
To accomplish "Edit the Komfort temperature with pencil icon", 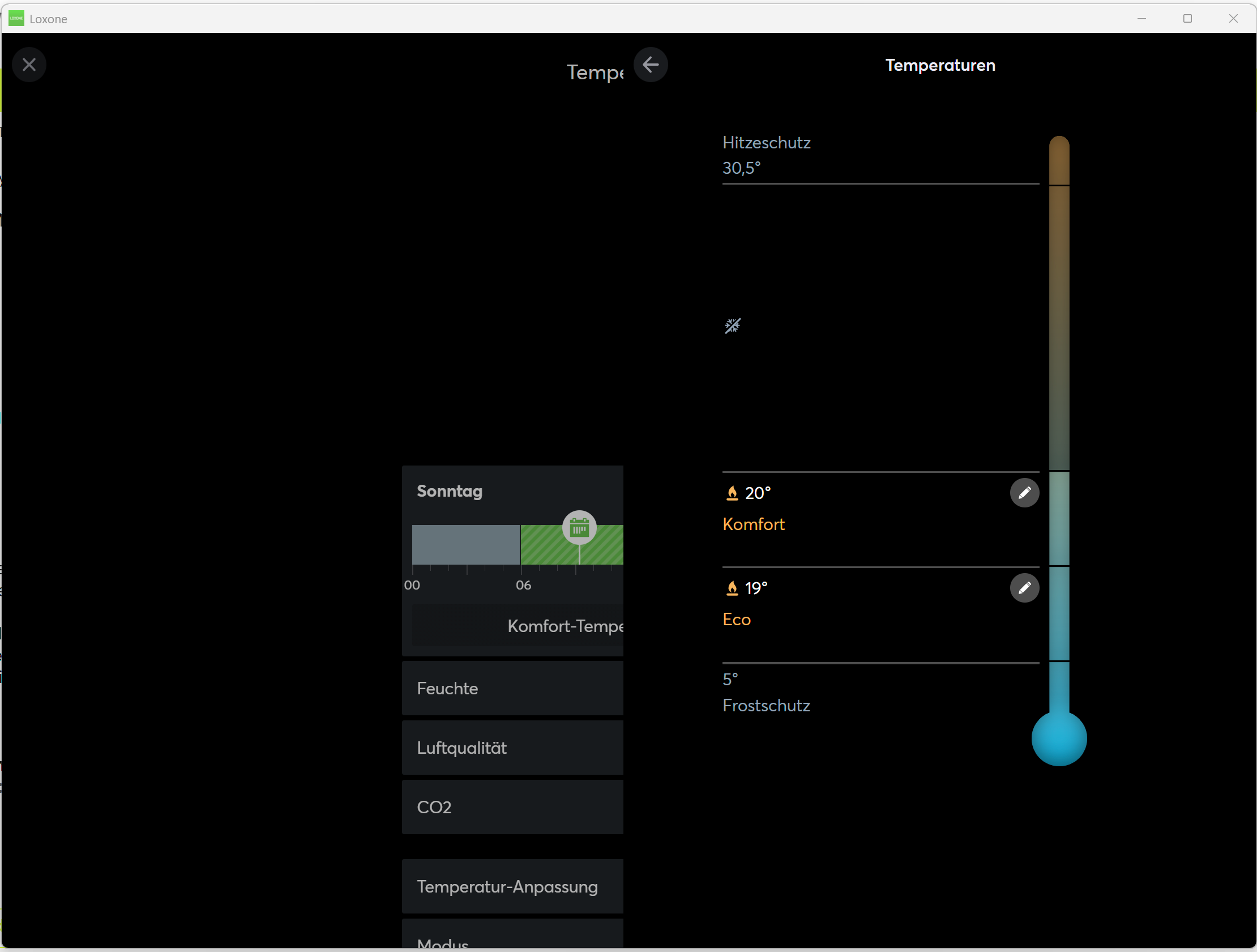I will pyautogui.click(x=1024, y=493).
